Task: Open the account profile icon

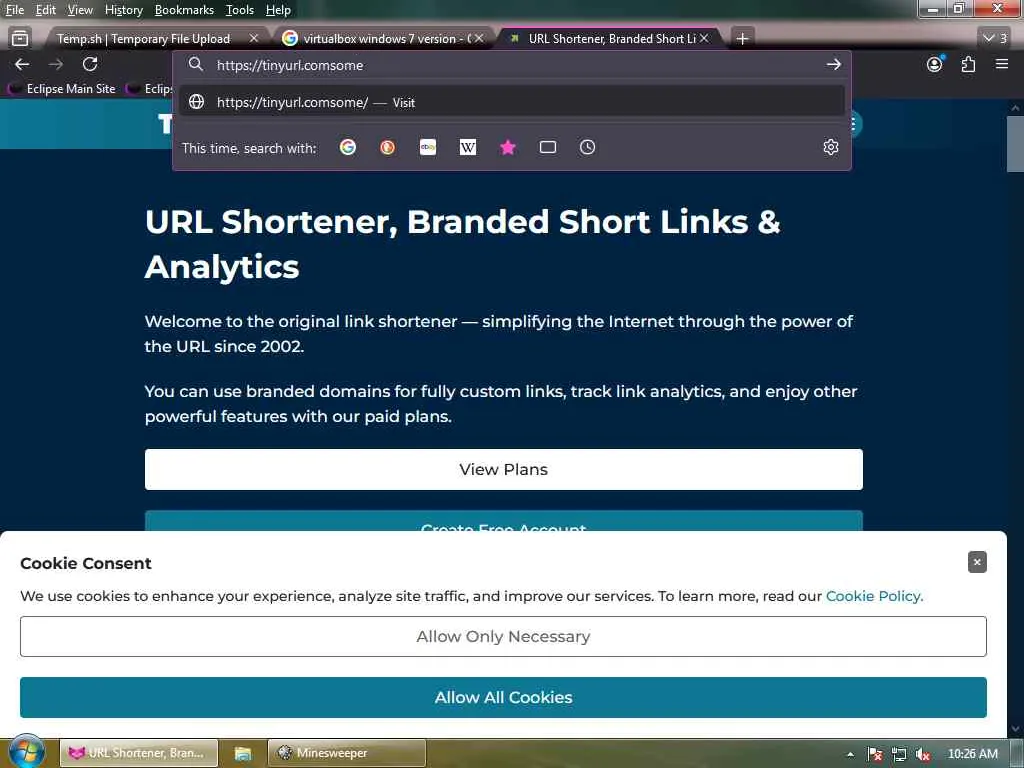Action: [x=935, y=64]
